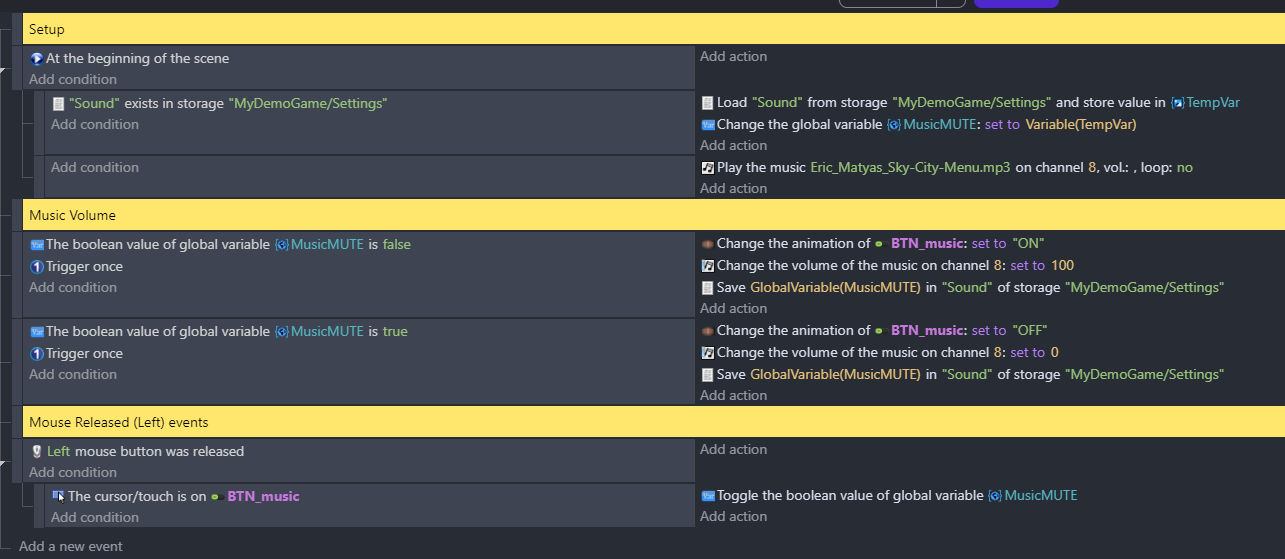
Task: Click the {x} icon beside MusicMUTE in the 'is false' condition
Action: [281, 245]
